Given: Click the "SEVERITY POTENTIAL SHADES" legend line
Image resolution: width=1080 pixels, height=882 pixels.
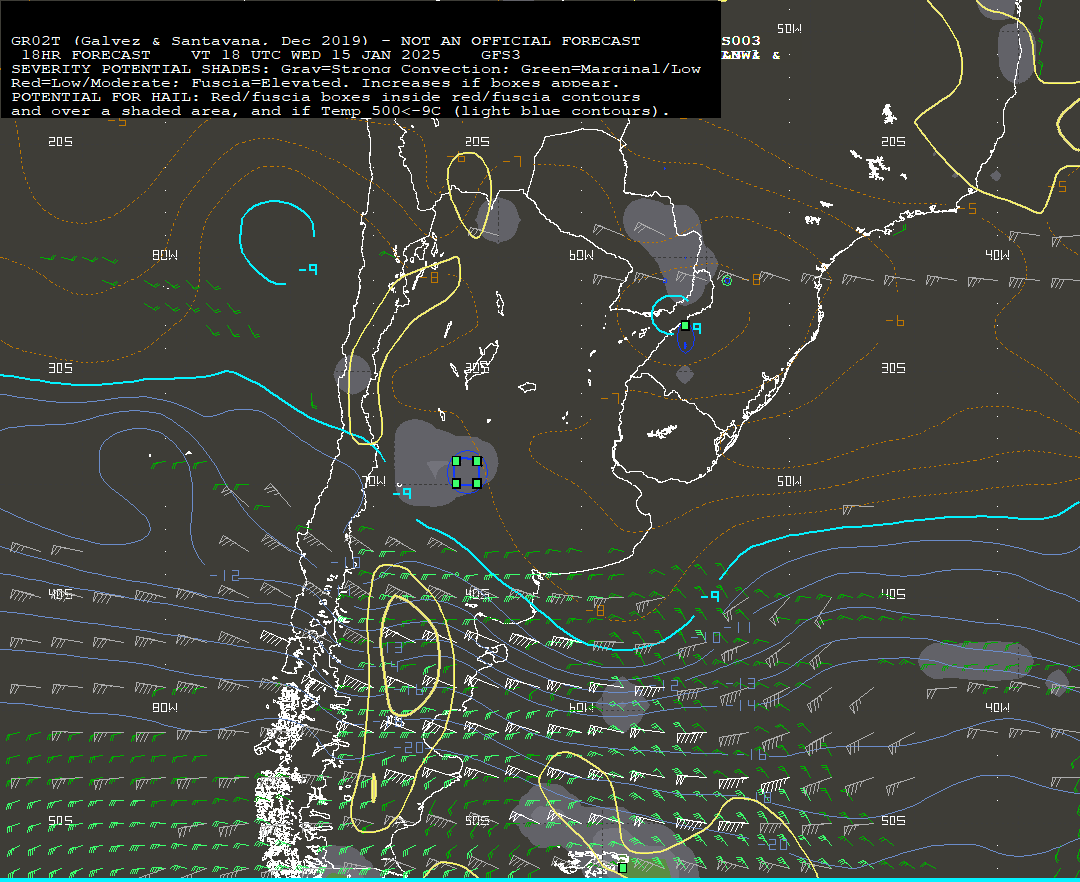Looking at the screenshot, I should click(x=356, y=69).
